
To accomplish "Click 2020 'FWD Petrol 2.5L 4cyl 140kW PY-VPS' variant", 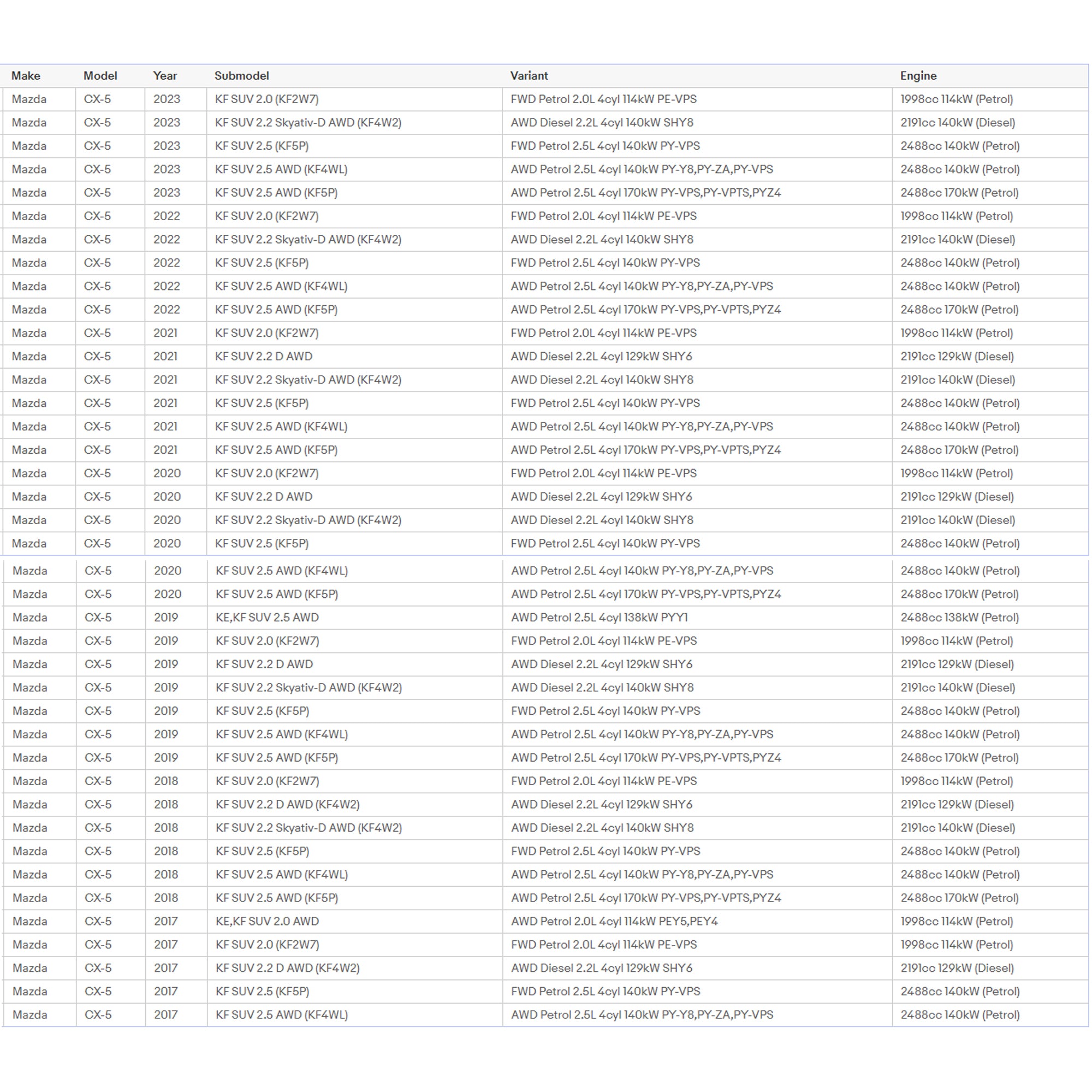I will pyautogui.click(x=605, y=544).
